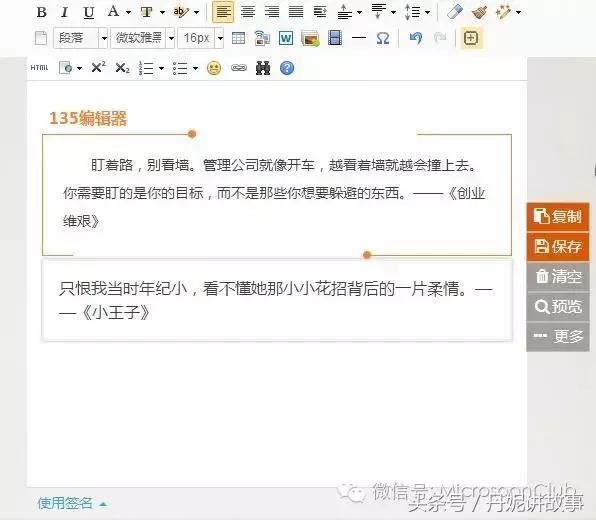The width and height of the screenshot is (596, 520).
Task: Undo the last action
Action: coord(416,38)
